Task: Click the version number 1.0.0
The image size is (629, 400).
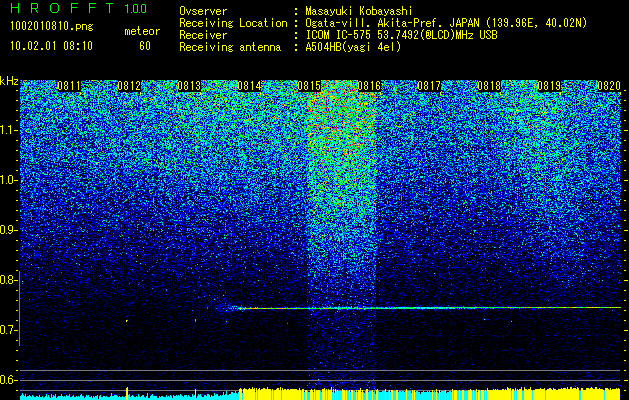Action: 135,8
